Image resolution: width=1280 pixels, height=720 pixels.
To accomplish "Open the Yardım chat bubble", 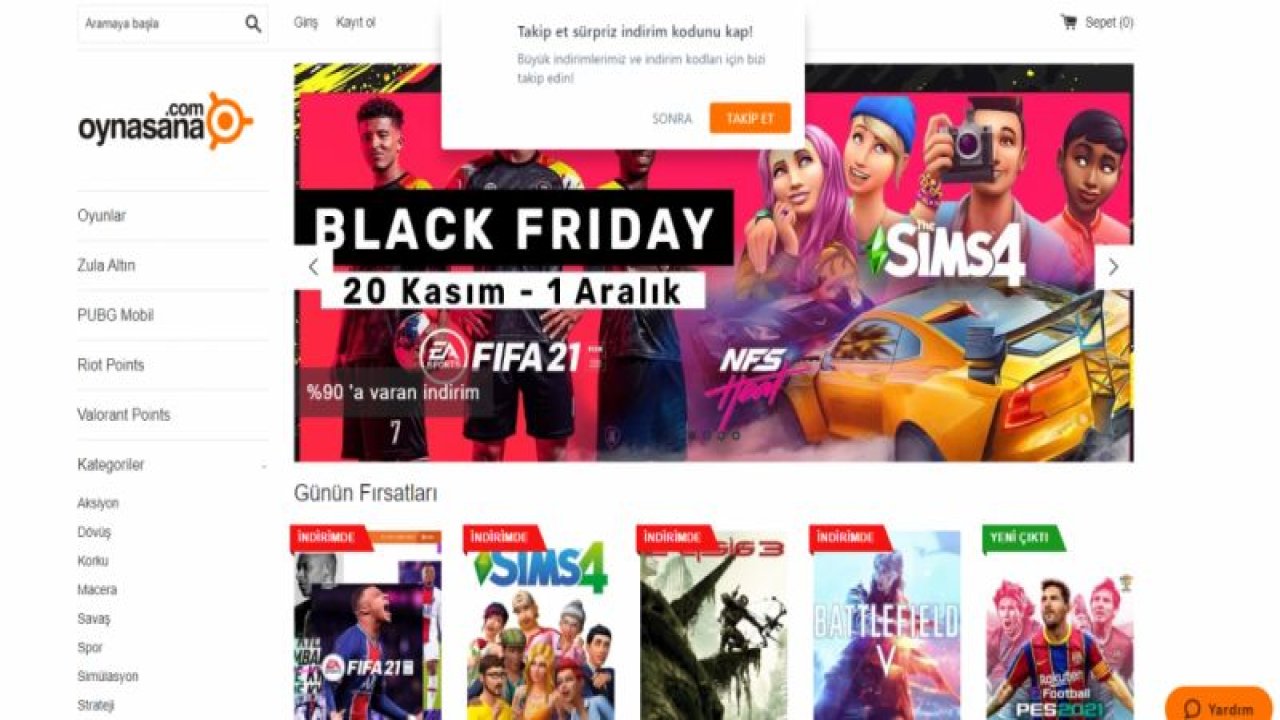I will click(1219, 707).
